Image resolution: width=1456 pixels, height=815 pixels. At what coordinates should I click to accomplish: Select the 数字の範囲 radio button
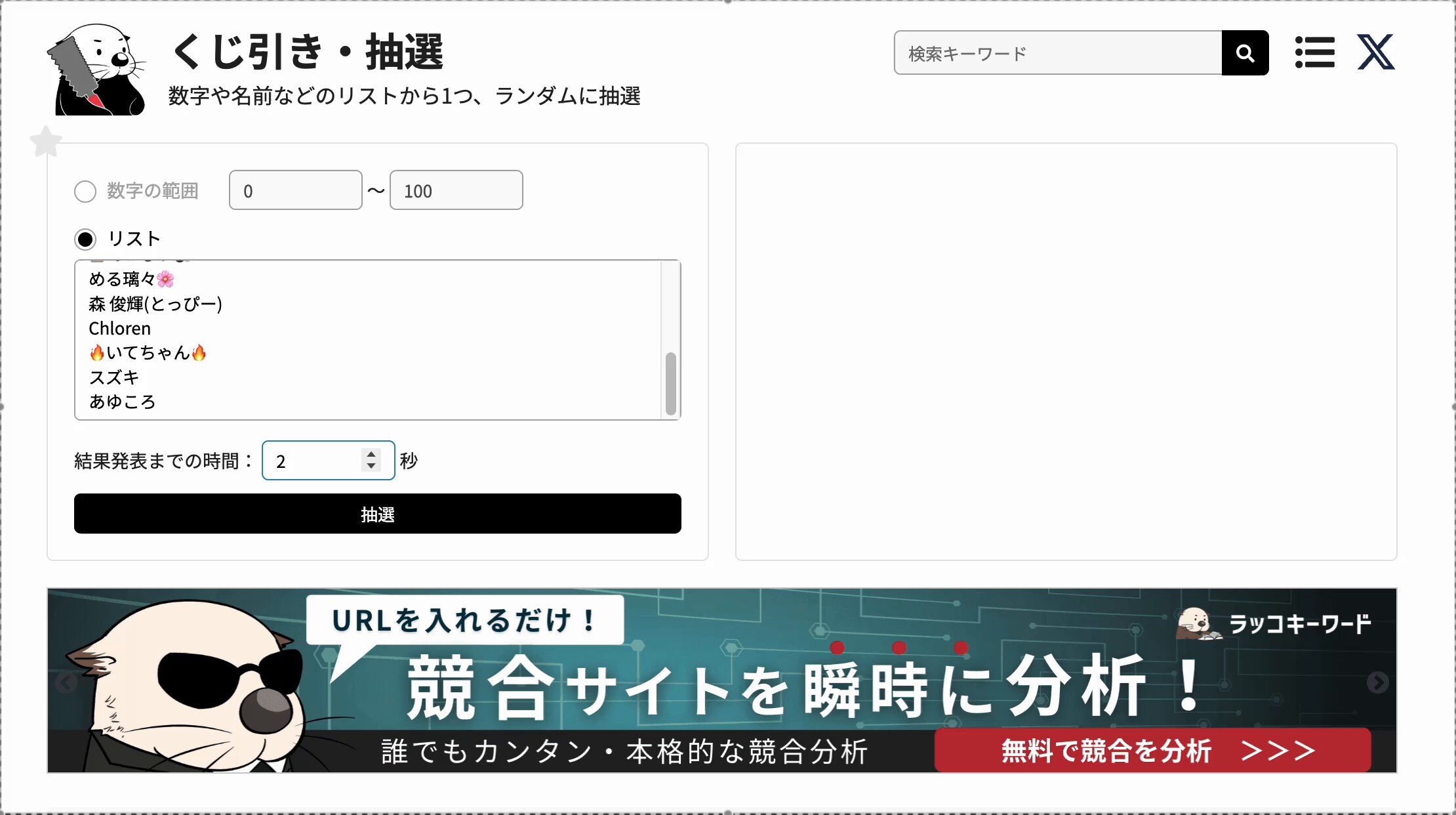85,191
